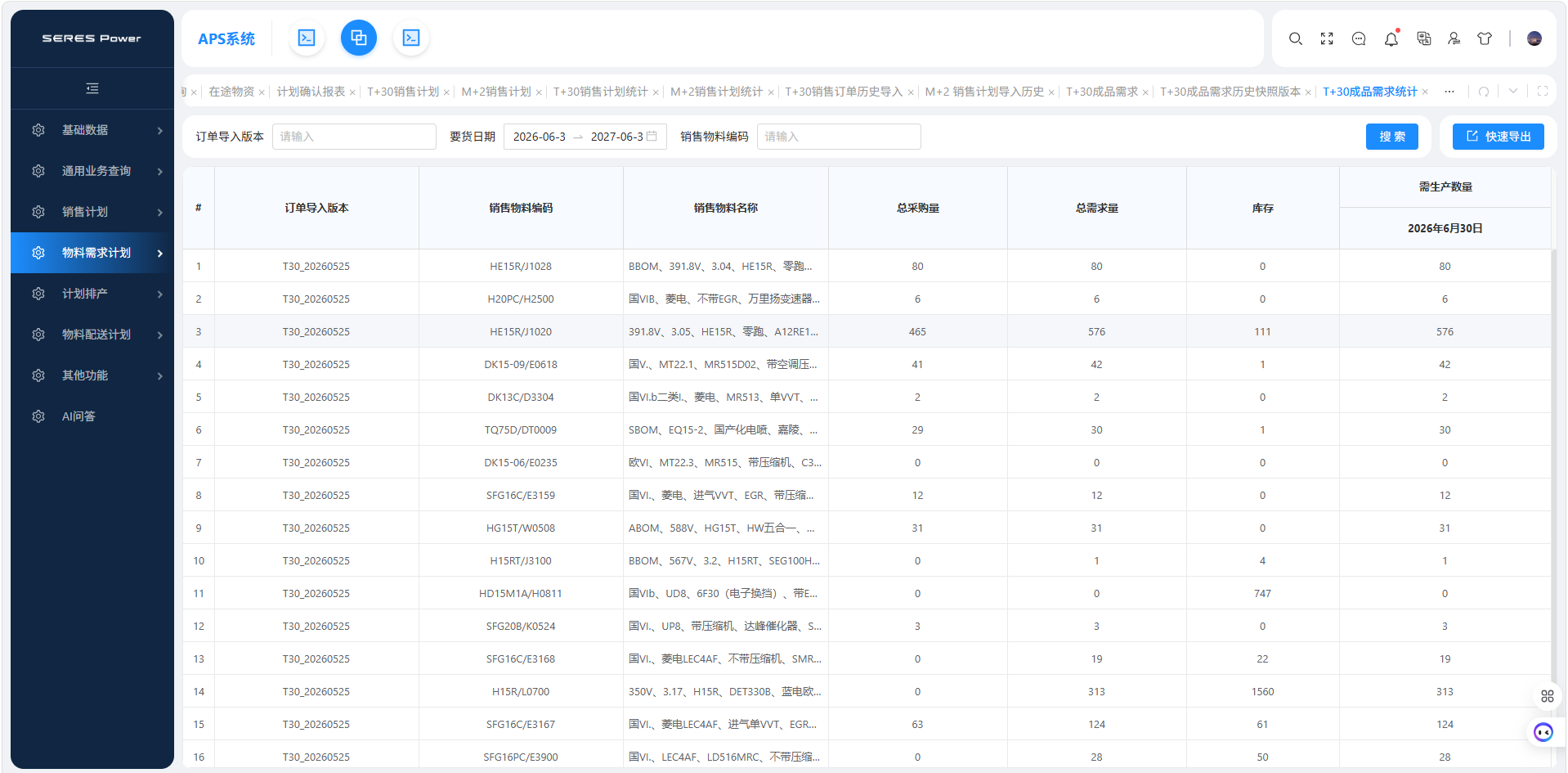Expand 计划排产 menu

[x=92, y=294]
